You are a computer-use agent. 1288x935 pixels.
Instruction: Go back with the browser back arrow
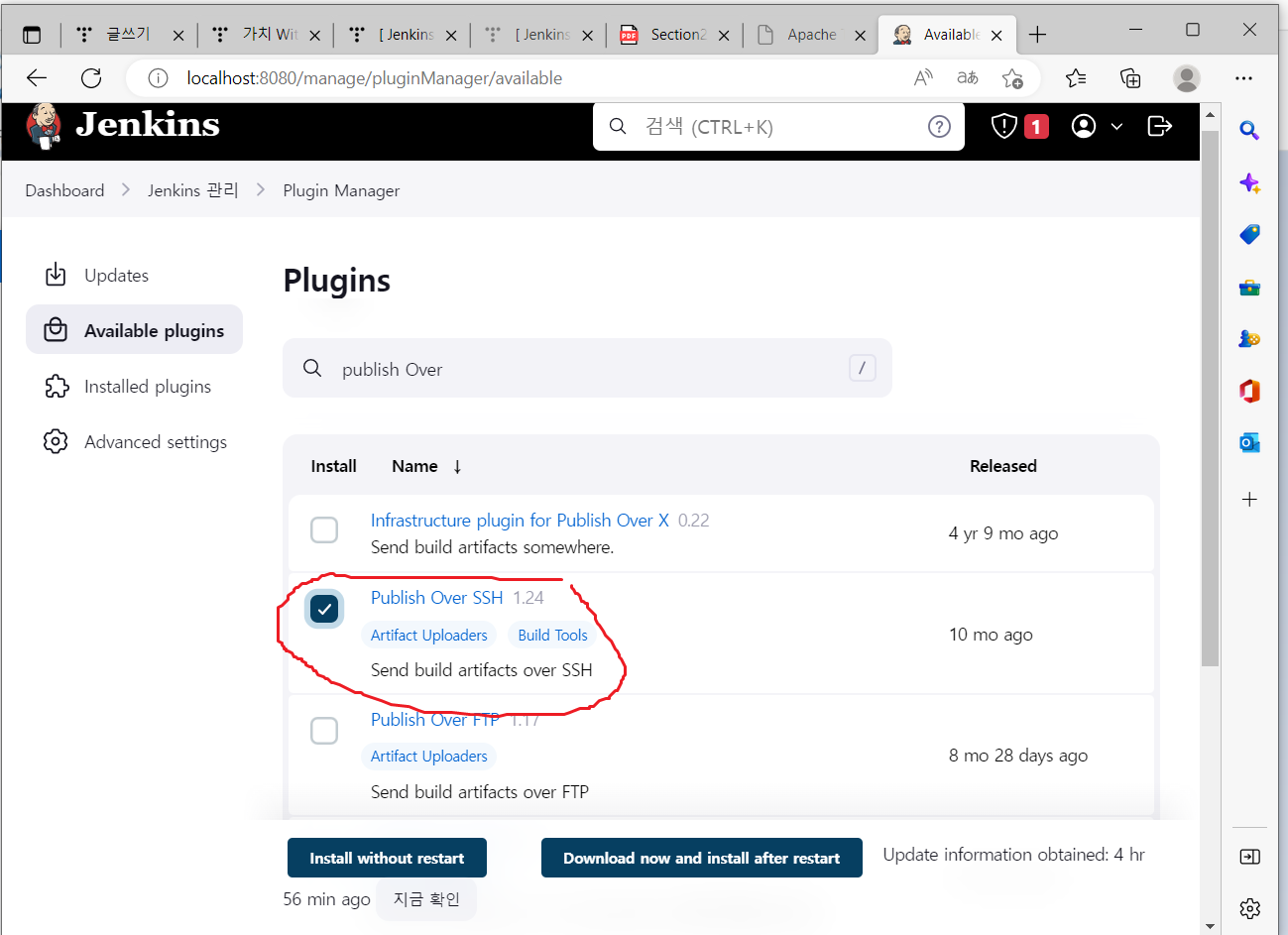37,78
